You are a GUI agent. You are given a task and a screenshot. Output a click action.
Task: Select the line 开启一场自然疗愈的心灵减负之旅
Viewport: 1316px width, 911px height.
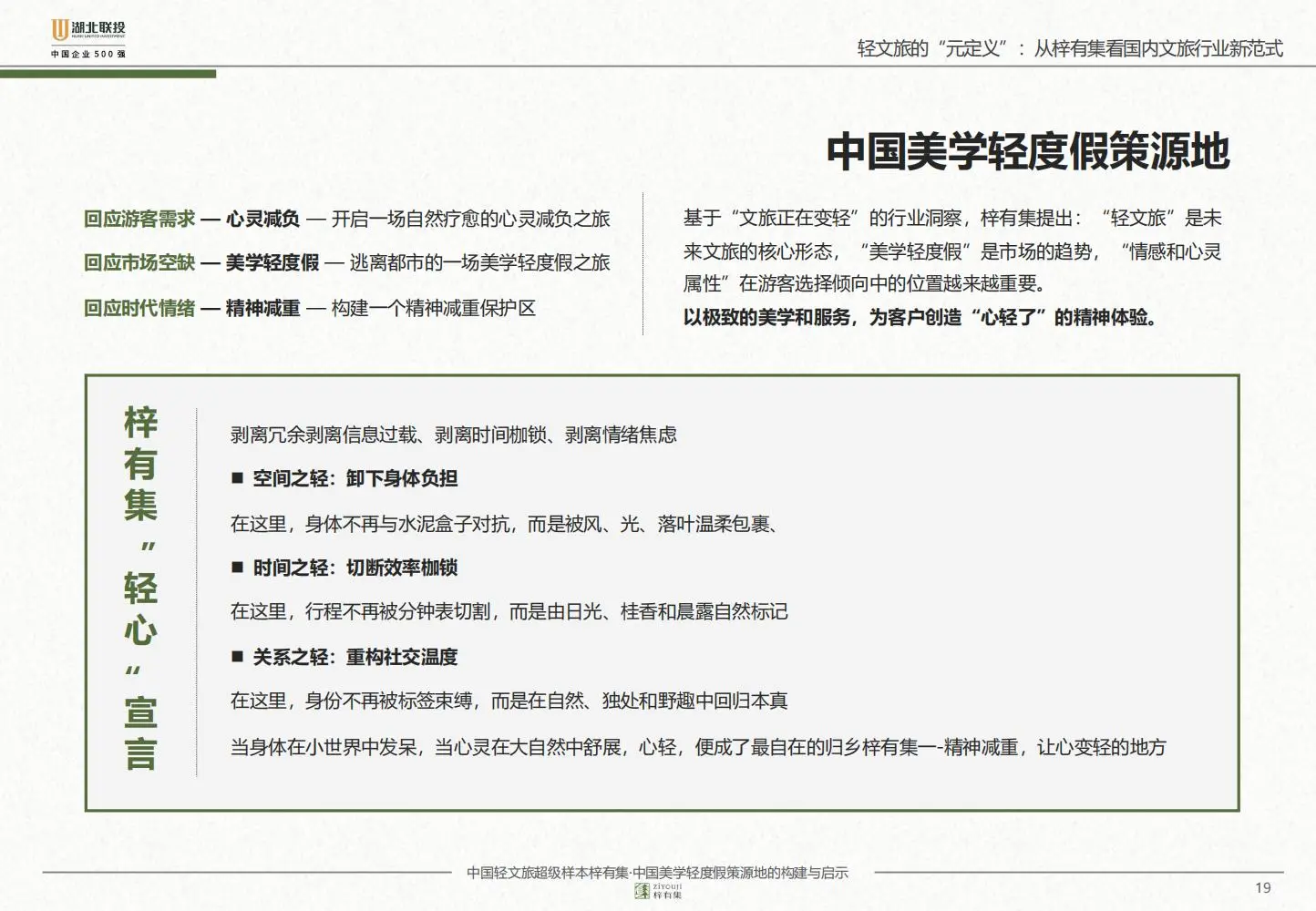(x=470, y=219)
